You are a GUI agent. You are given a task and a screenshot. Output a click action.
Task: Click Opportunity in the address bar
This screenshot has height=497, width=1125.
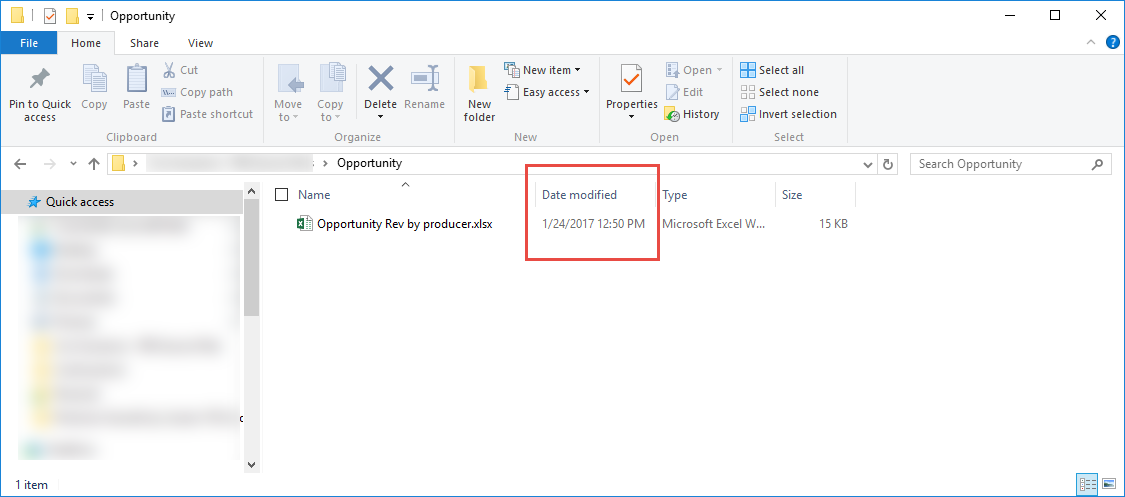369,163
